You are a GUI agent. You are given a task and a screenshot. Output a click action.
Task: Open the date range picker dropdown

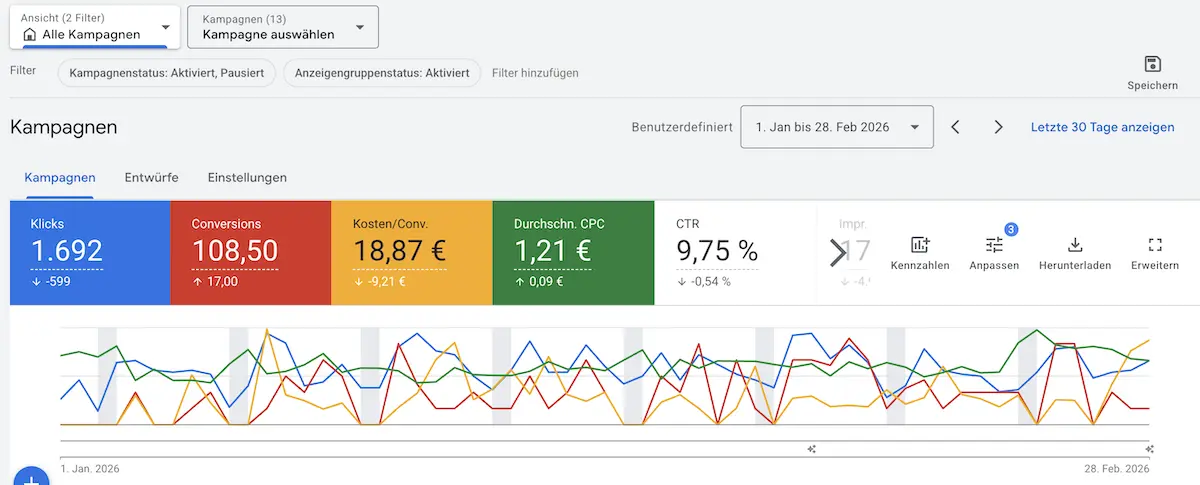[x=836, y=127]
